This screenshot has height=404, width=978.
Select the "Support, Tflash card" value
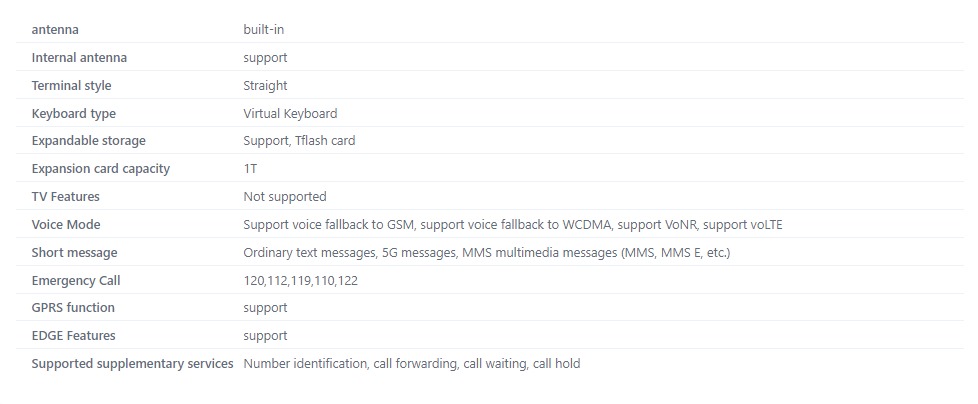pos(299,141)
